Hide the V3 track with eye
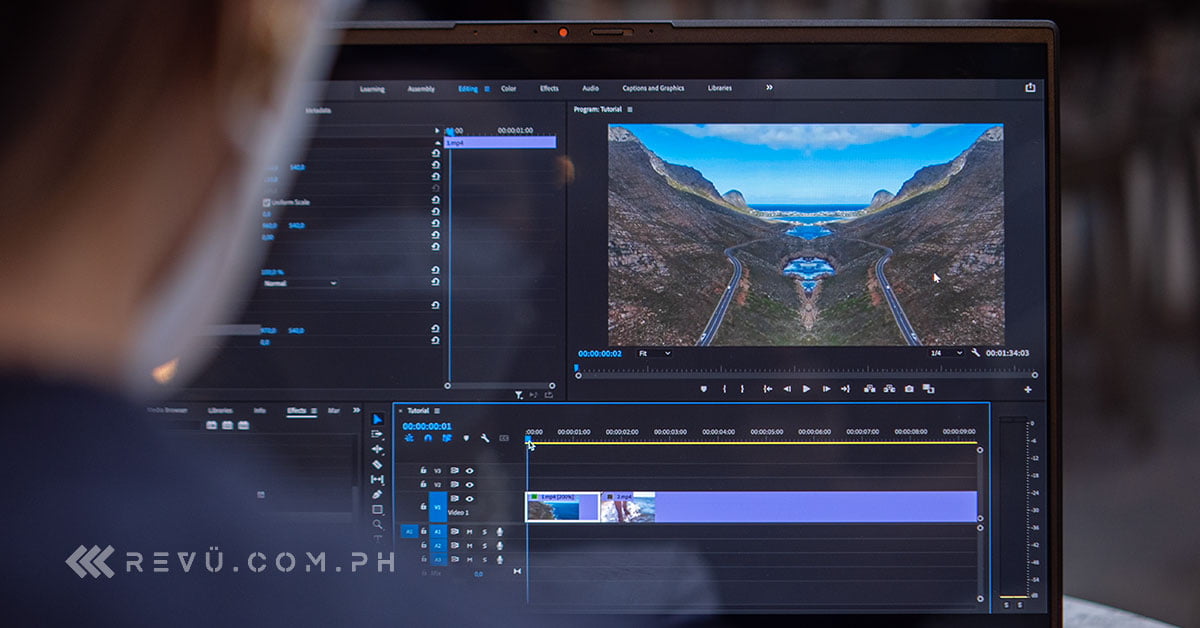Viewport: 1200px width, 628px height. 469,470
